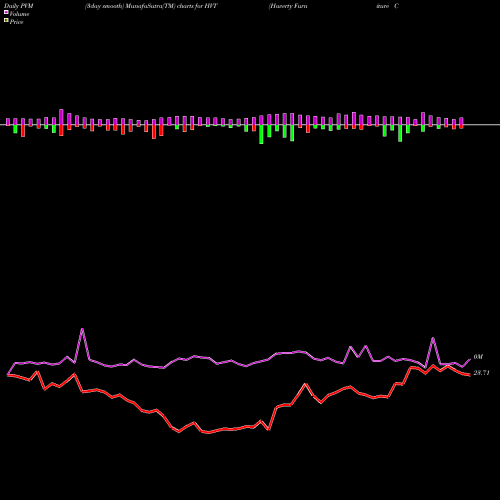Click the tallest magenta volume line peak
Screen dimensions: 500x500
[x=82, y=329]
